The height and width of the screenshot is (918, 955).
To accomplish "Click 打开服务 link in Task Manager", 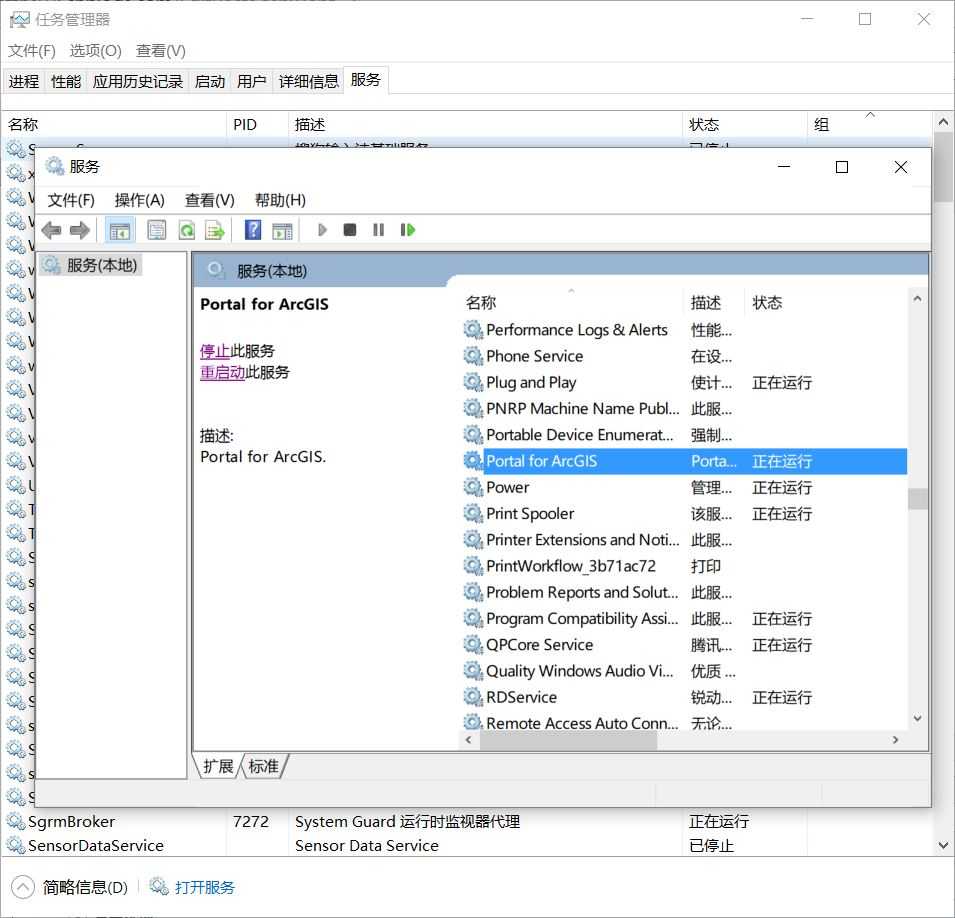I will tap(205, 887).
